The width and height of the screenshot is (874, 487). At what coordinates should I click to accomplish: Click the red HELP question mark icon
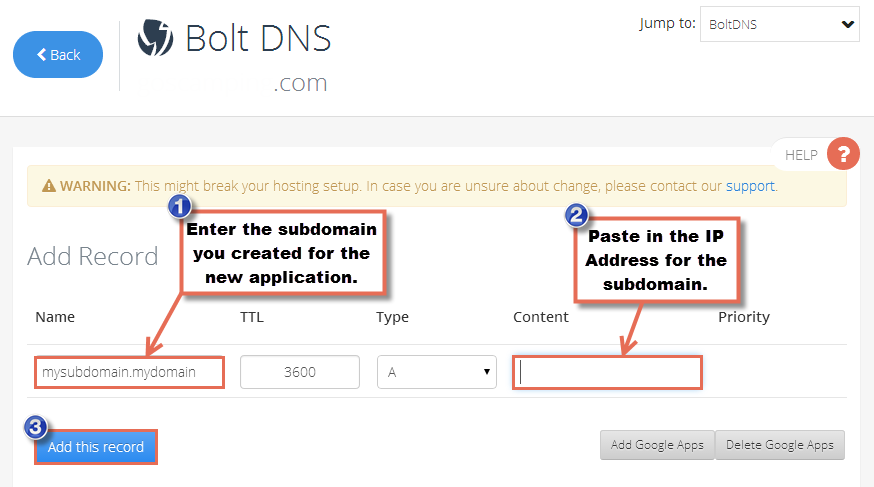click(843, 154)
